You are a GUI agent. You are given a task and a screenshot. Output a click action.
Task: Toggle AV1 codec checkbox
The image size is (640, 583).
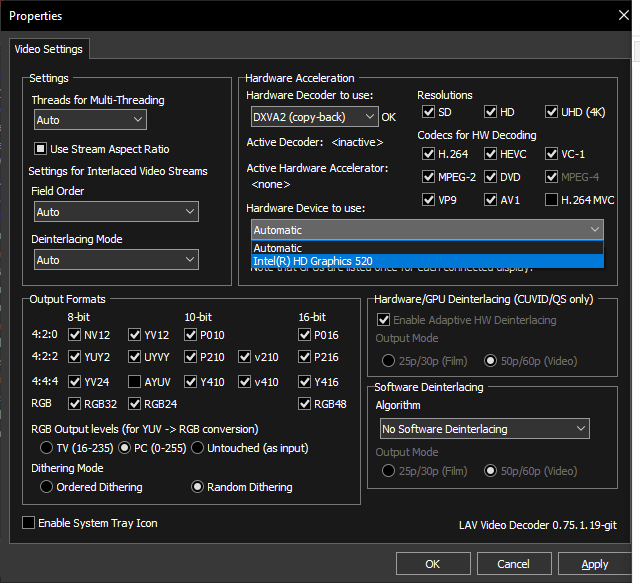pyautogui.click(x=490, y=200)
